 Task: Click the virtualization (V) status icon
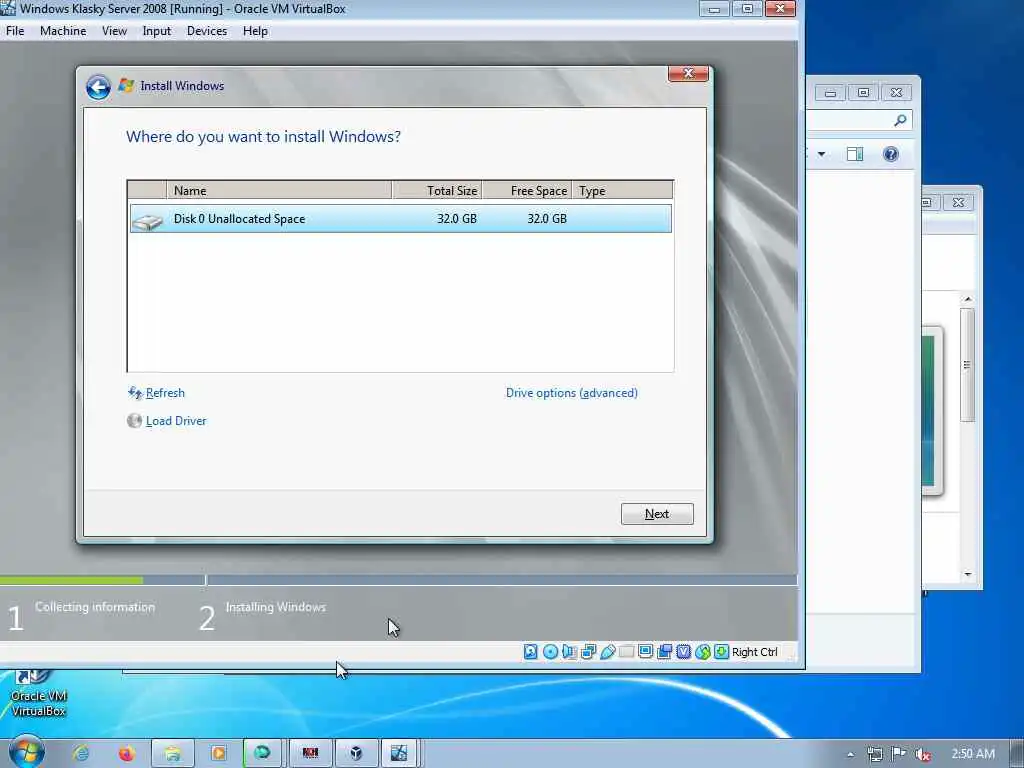point(684,651)
